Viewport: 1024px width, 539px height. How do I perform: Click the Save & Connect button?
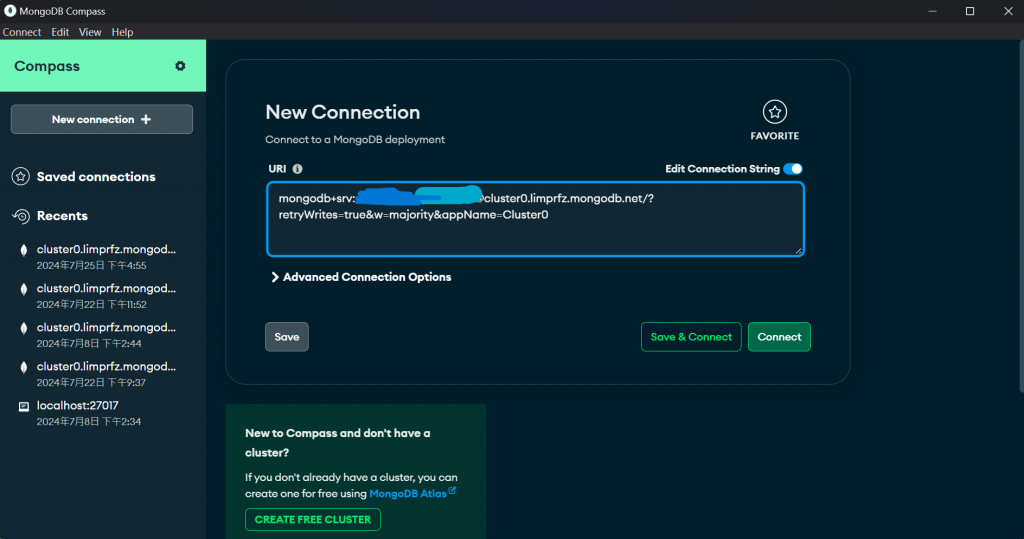coord(691,336)
